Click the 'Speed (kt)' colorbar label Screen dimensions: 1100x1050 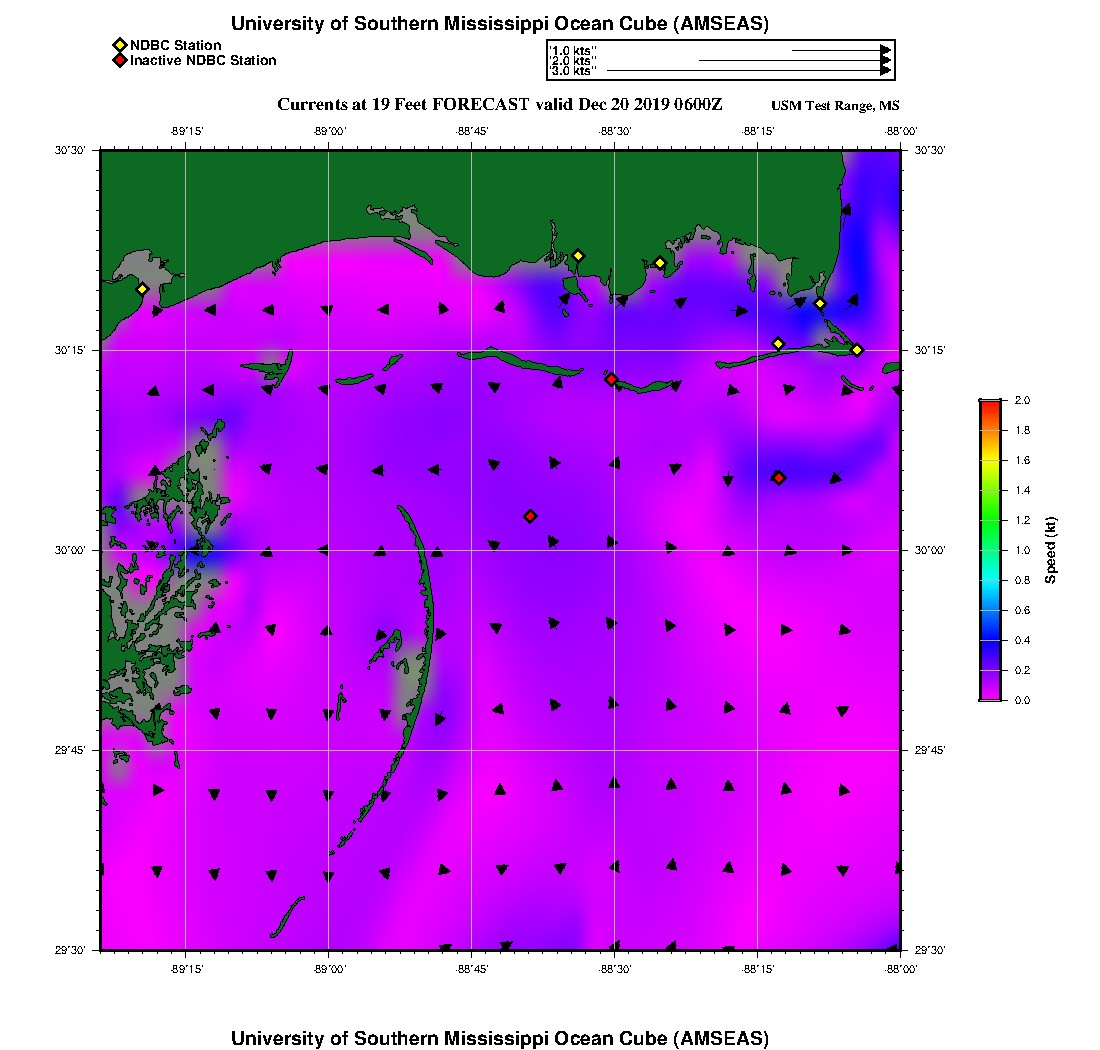point(1051,550)
